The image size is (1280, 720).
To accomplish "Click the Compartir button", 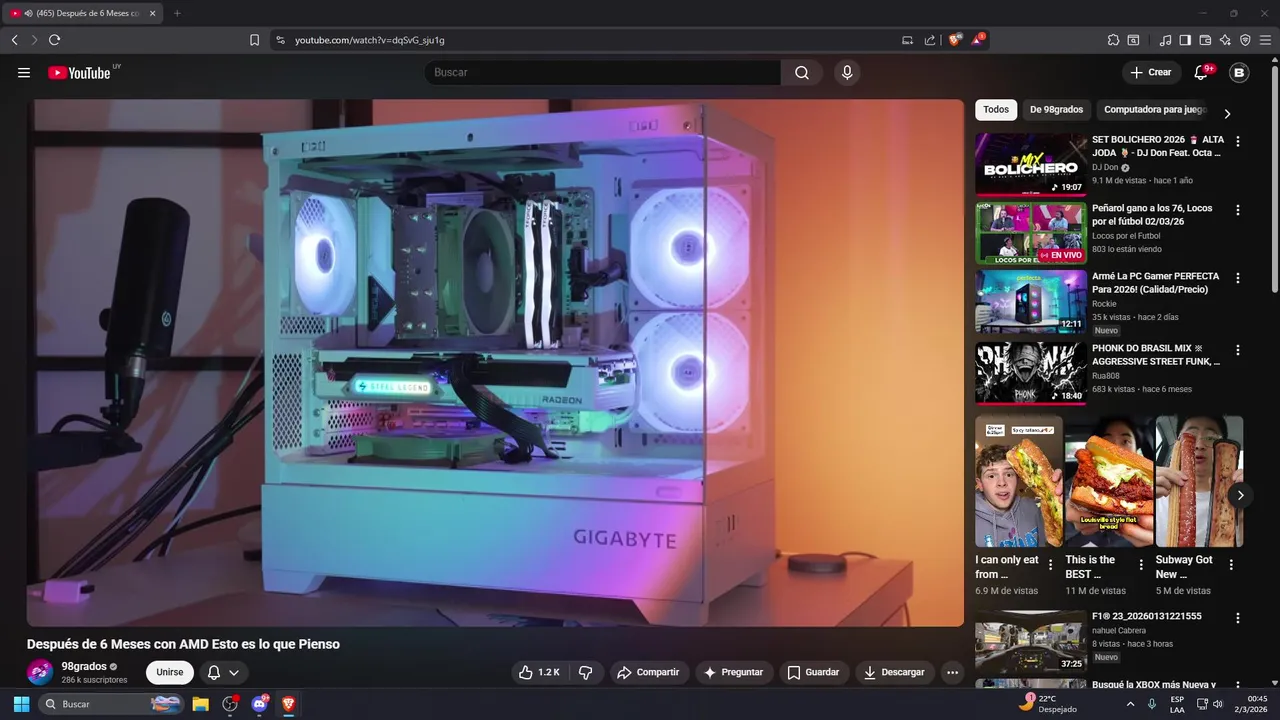I will [648, 672].
